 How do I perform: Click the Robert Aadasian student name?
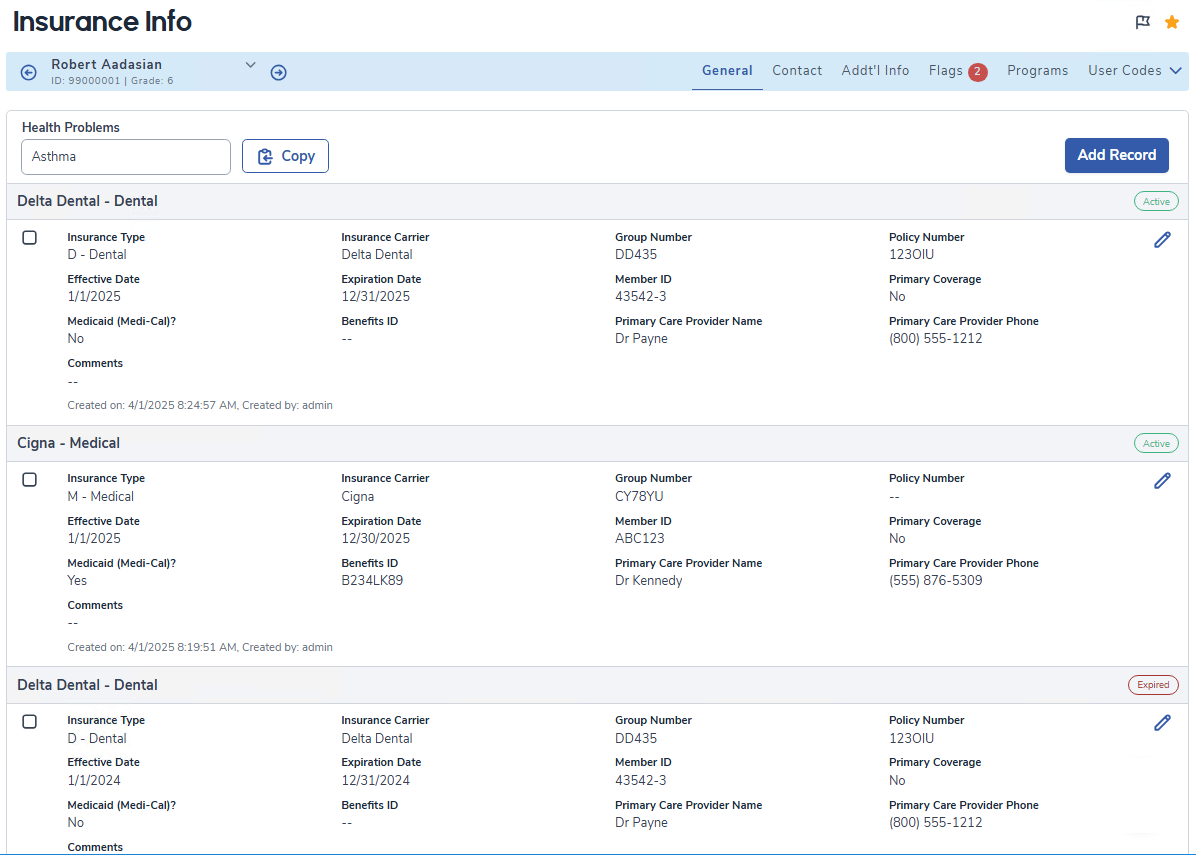107,64
